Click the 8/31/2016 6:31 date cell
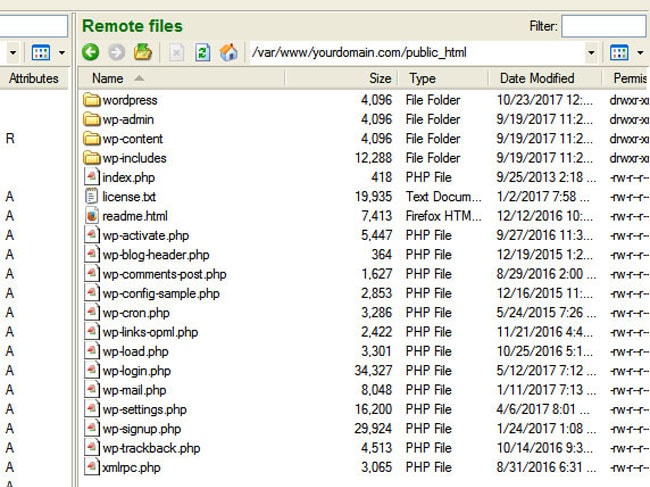The height and width of the screenshot is (487, 650). (x=546, y=467)
